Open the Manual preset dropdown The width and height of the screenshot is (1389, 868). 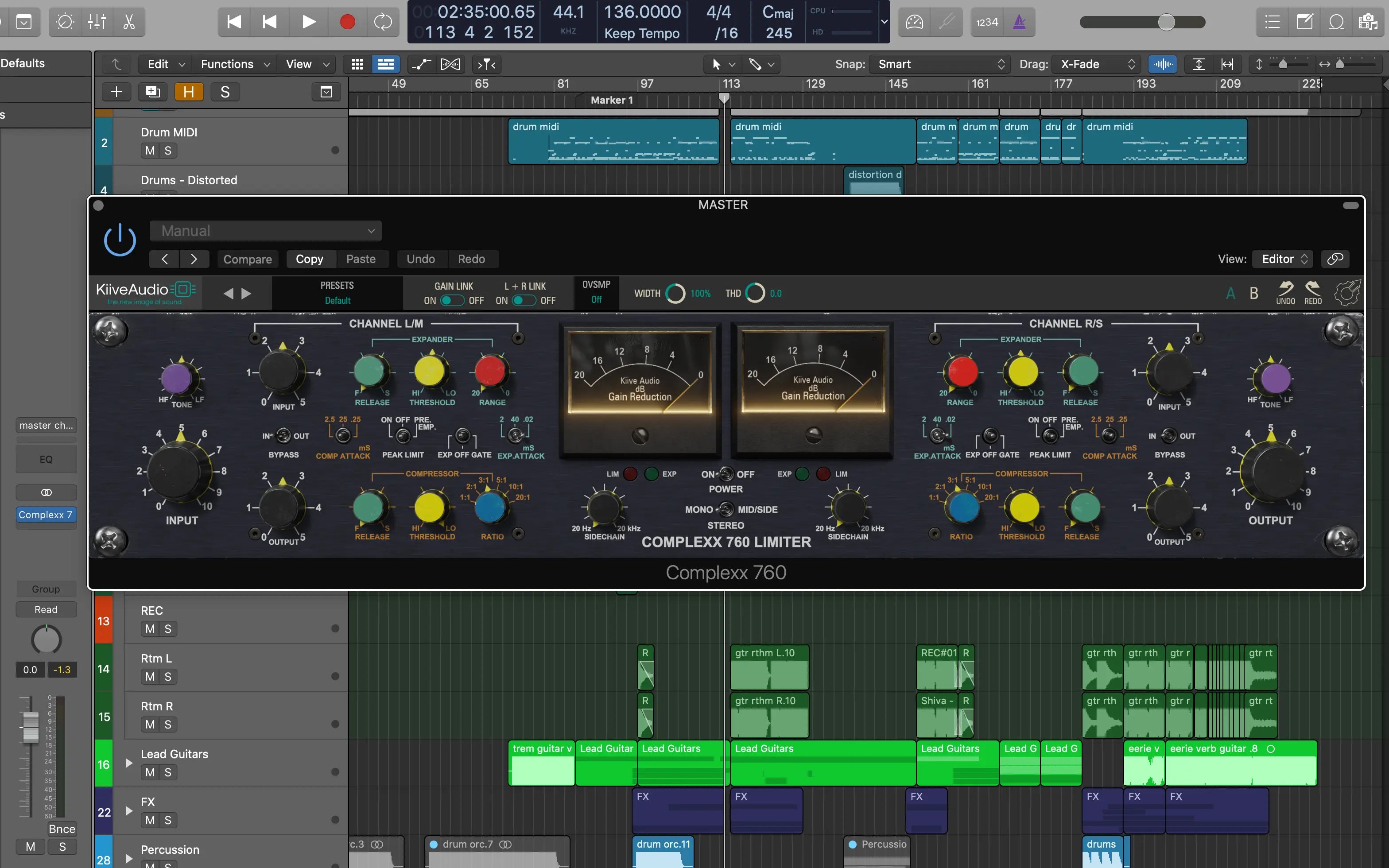(265, 231)
